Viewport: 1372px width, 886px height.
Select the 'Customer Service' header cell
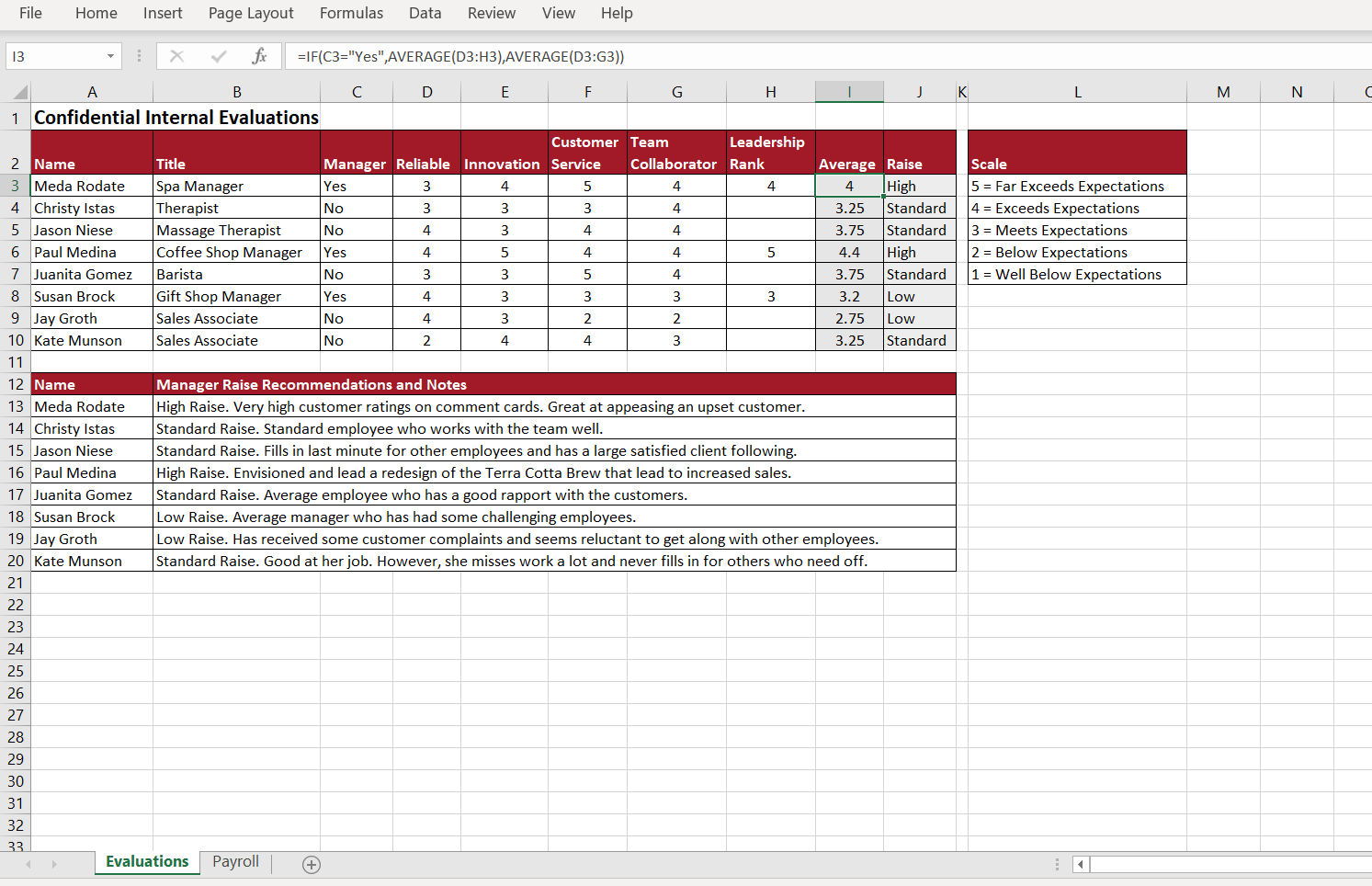click(x=587, y=153)
